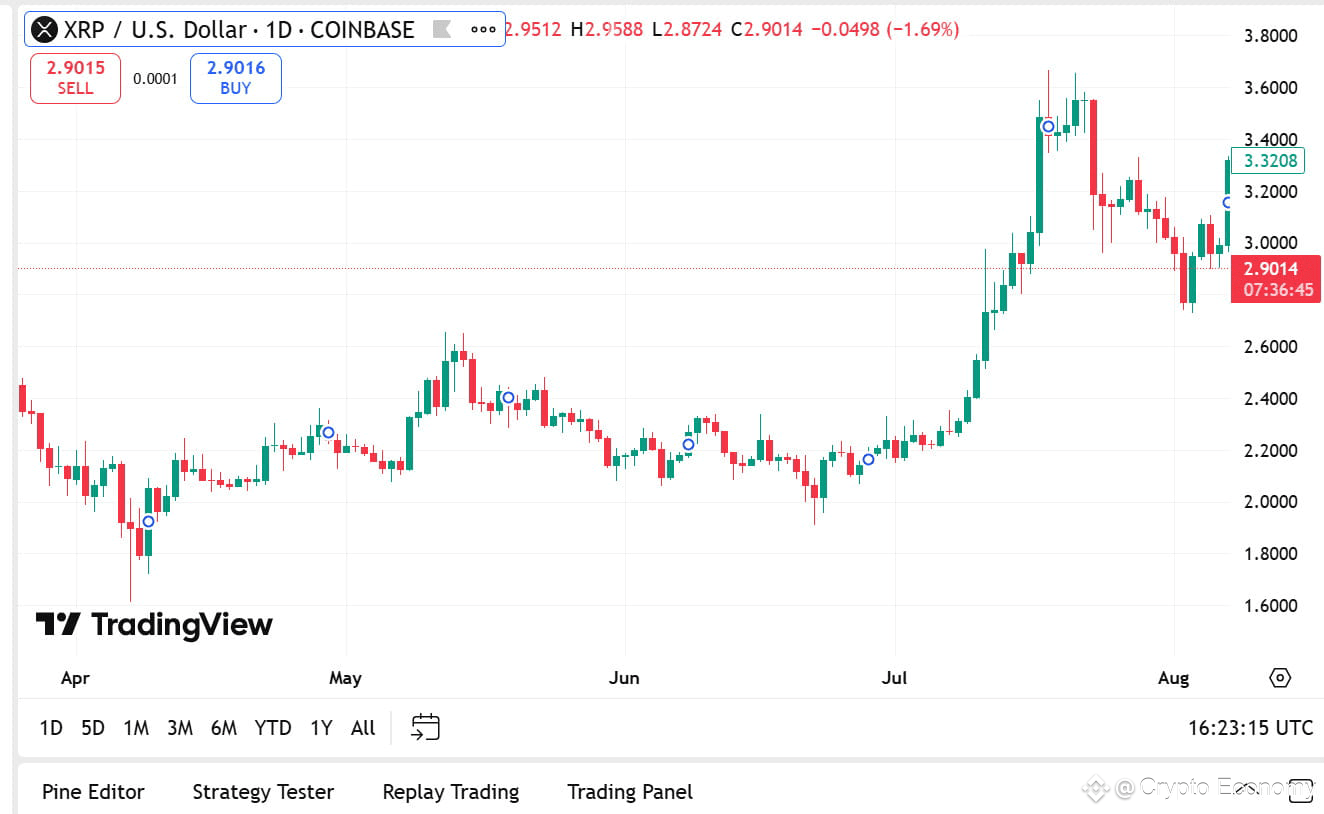Open chart settings hexagon icon near Aug

click(x=1280, y=678)
